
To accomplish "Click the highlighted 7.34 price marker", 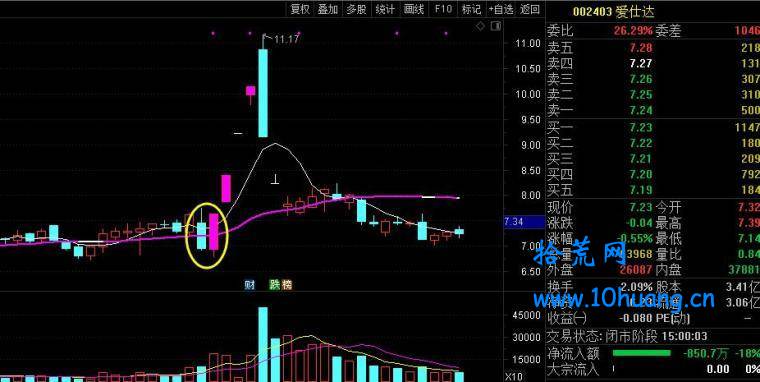I will pyautogui.click(x=524, y=222).
